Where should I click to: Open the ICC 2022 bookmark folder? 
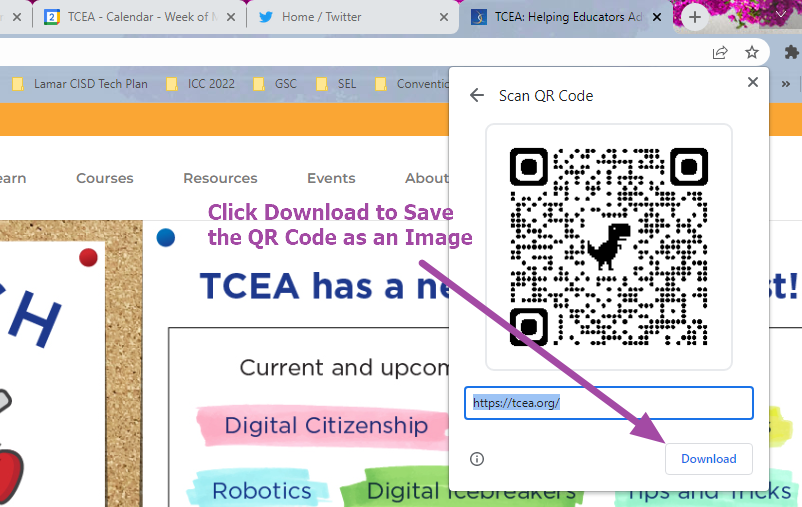201,83
